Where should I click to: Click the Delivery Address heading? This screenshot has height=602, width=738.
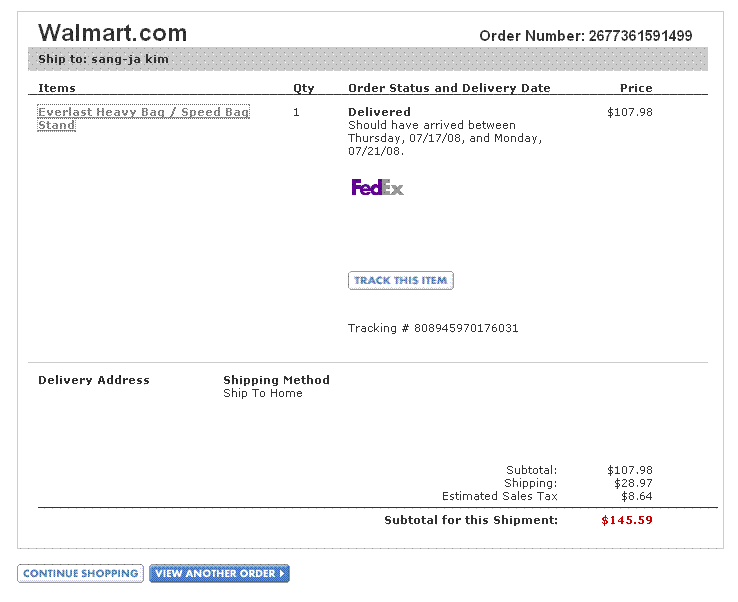pyautogui.click(x=94, y=380)
